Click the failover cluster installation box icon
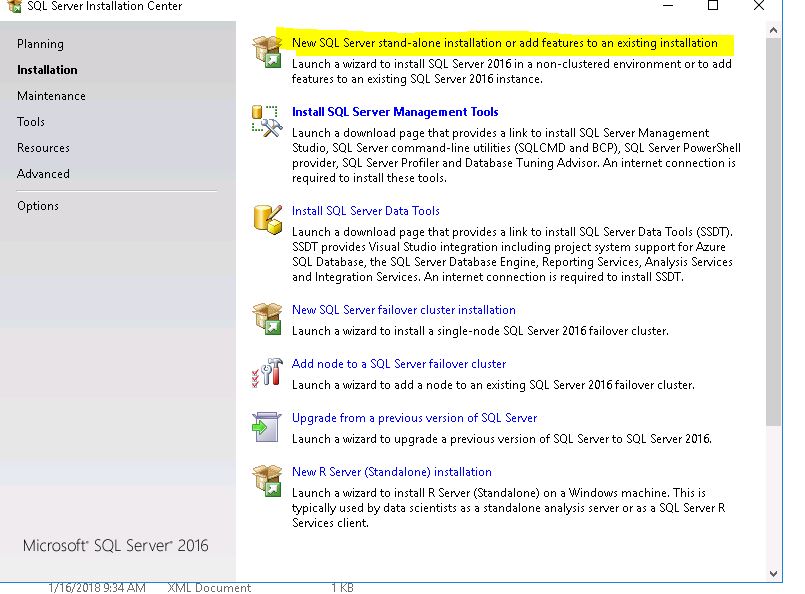This screenshot has width=805, height=594. pyautogui.click(x=267, y=318)
